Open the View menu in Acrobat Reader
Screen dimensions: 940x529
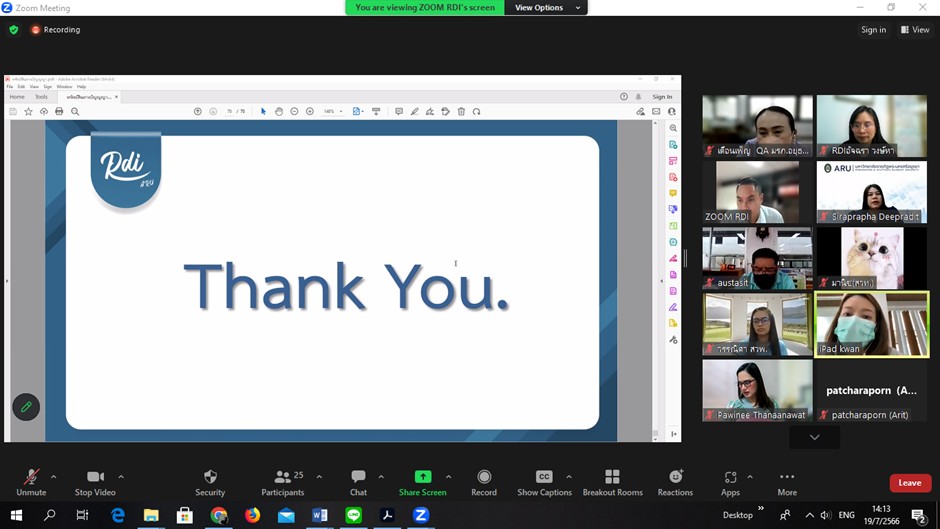(34, 86)
